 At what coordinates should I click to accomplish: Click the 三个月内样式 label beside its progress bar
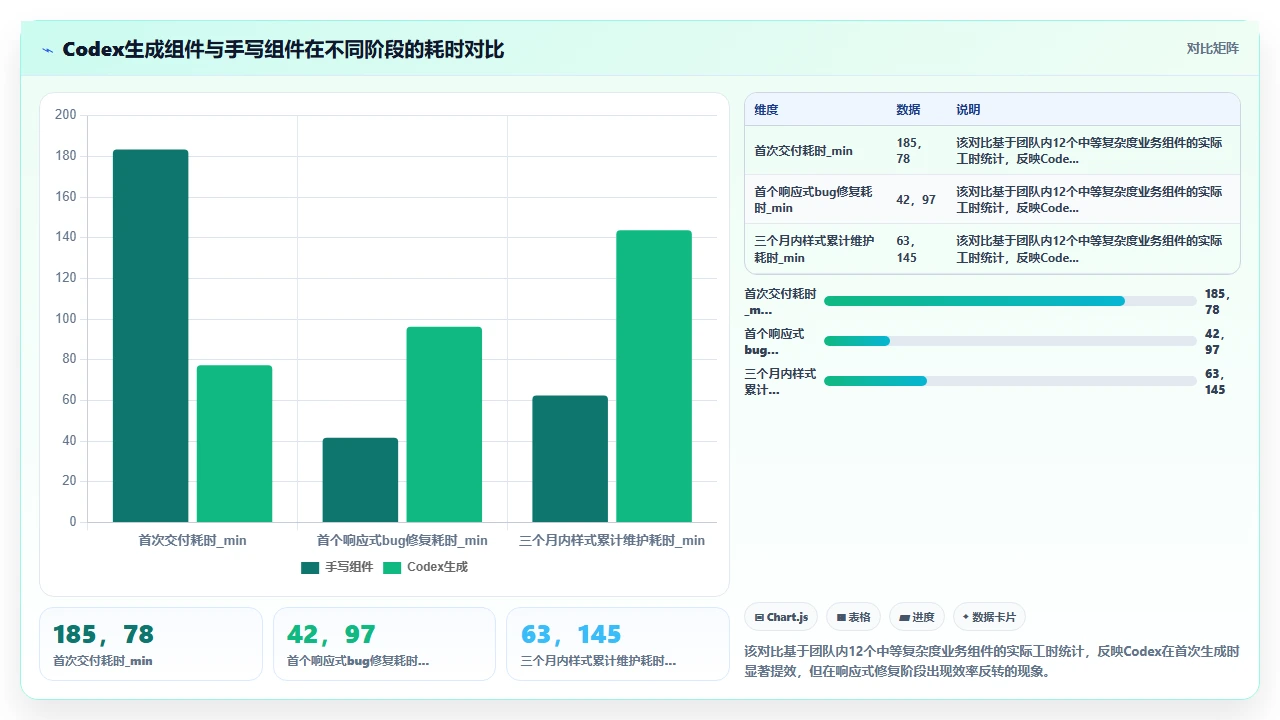780,382
